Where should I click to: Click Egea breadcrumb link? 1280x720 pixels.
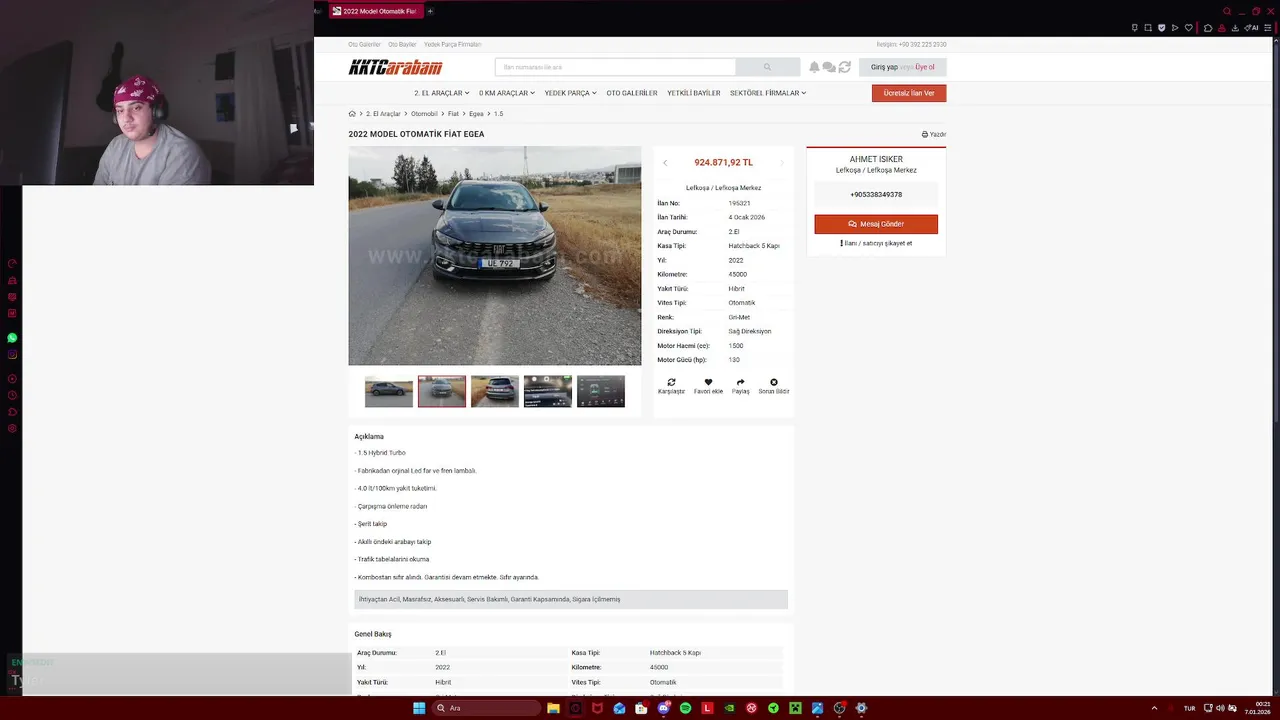(x=476, y=114)
